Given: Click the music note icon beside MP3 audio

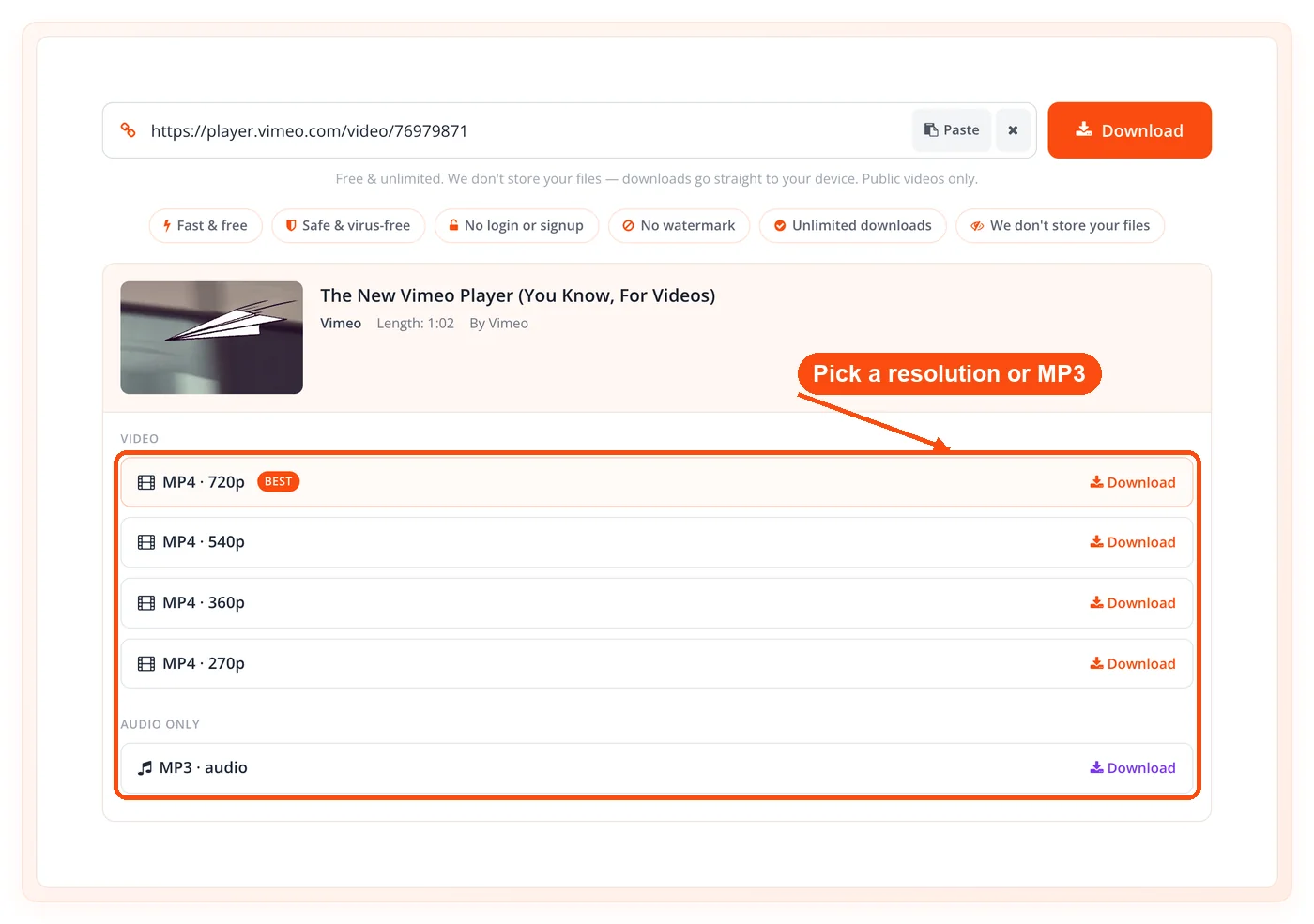Looking at the screenshot, I should pyautogui.click(x=145, y=768).
